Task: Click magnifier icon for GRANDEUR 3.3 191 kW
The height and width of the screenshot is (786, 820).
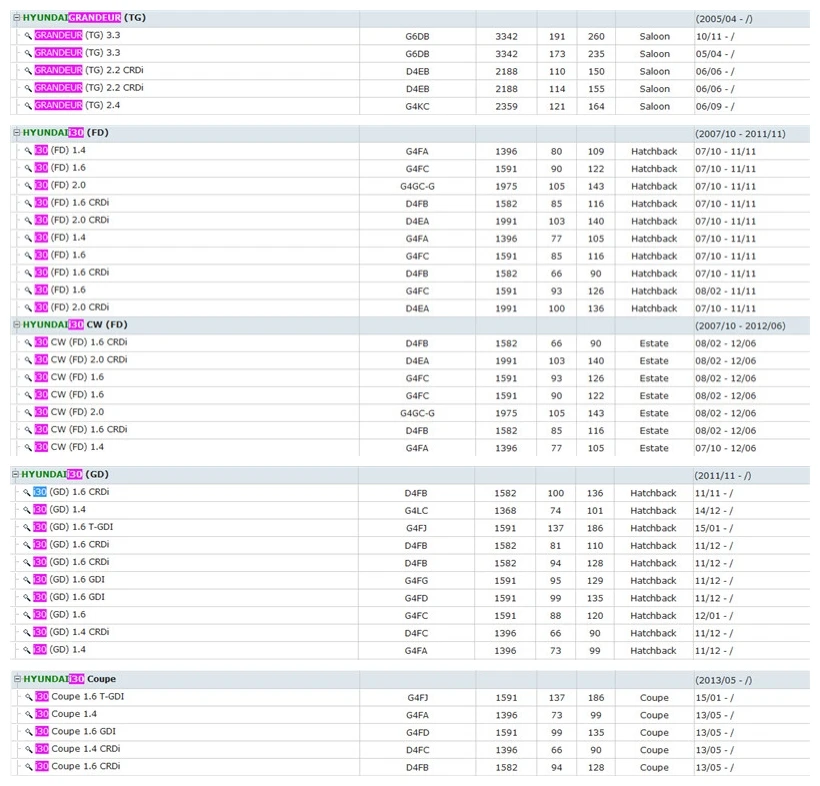Action: click(x=28, y=36)
